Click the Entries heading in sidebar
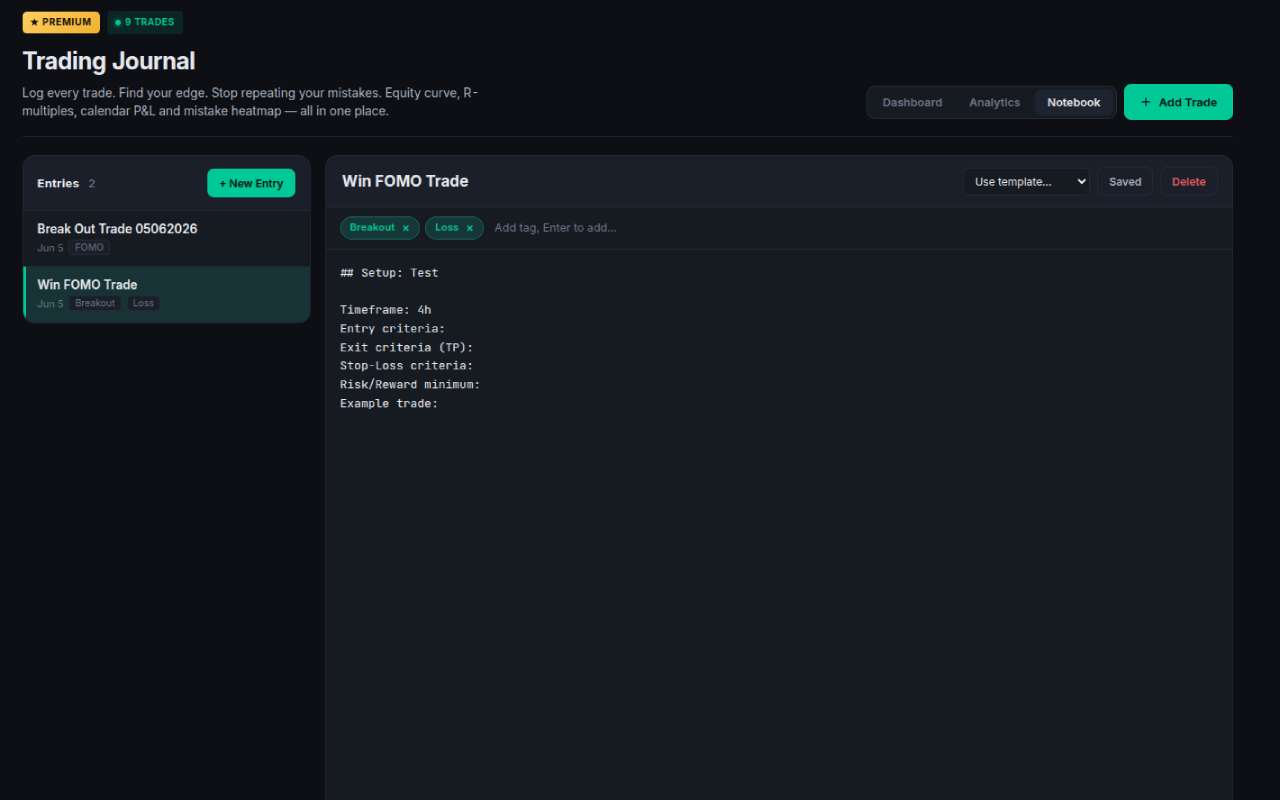1280x800 pixels. pyautogui.click(x=58, y=184)
